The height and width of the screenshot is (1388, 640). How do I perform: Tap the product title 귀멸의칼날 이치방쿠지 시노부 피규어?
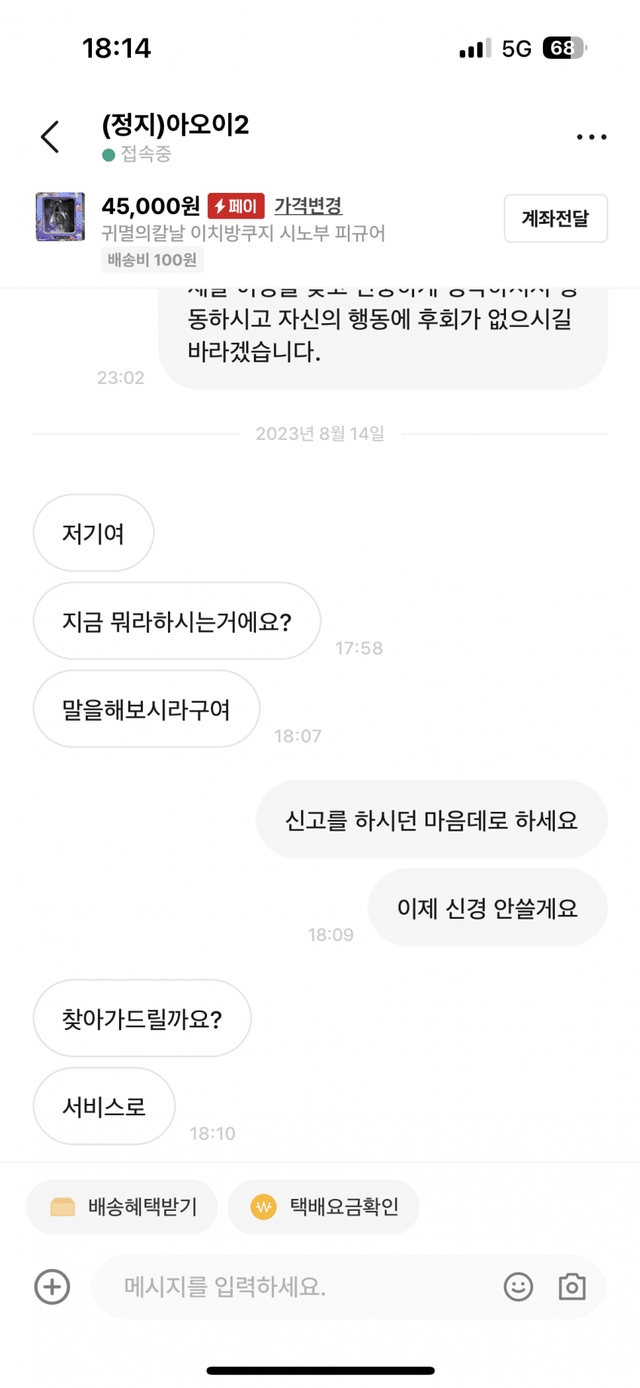click(243, 234)
